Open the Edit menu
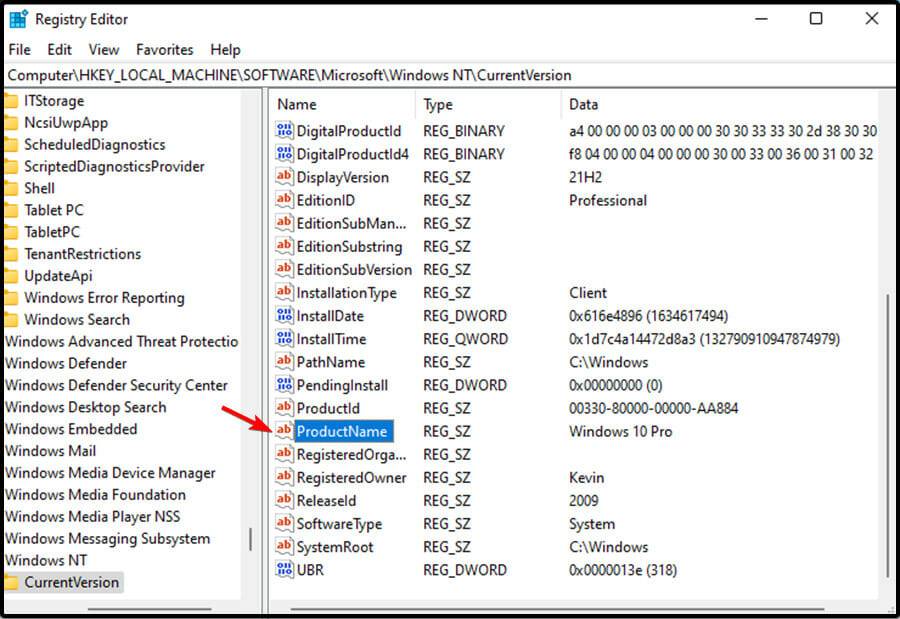Screen dimensions: 900x619 coord(59,49)
